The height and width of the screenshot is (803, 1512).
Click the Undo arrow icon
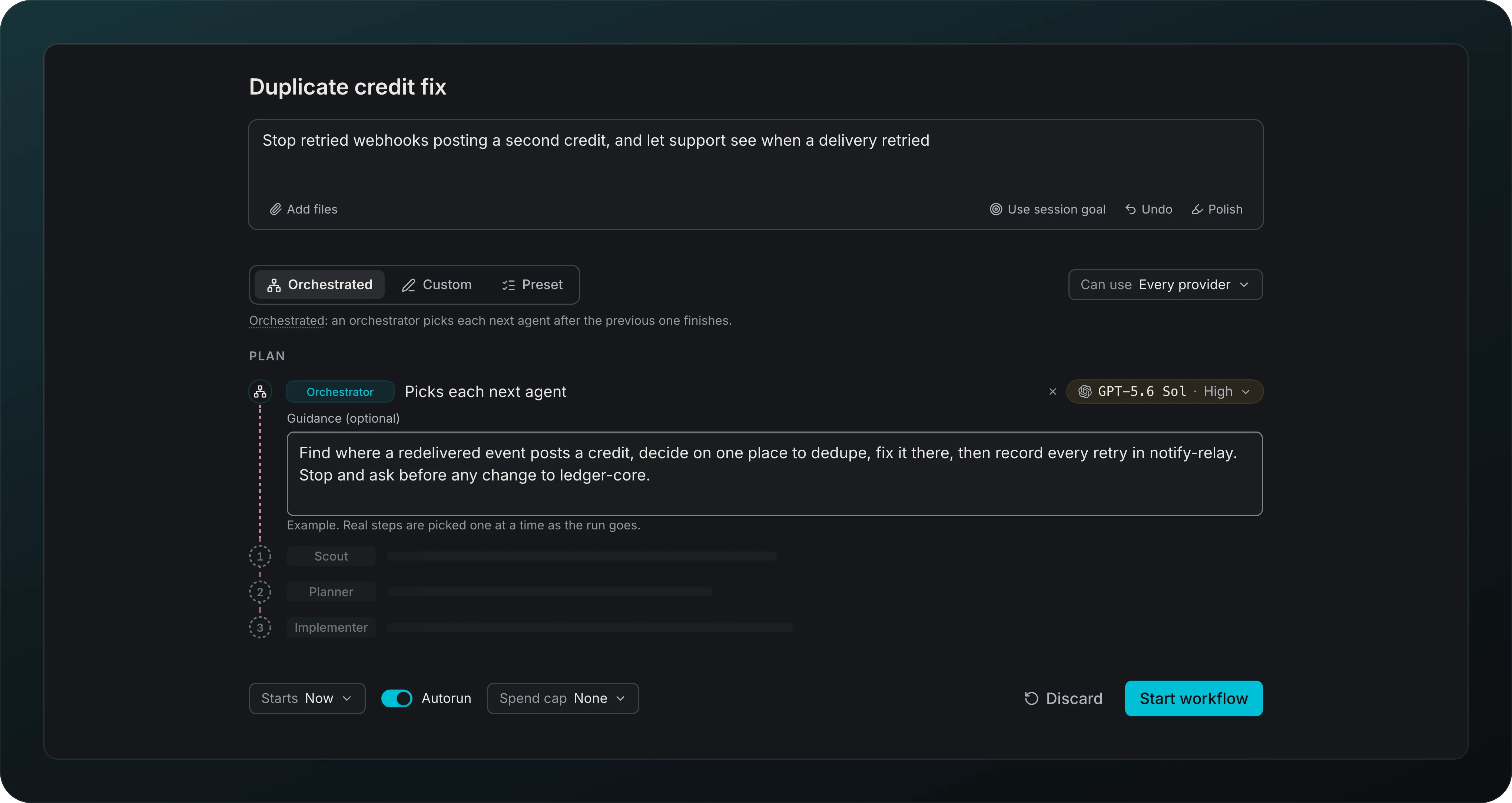(1130, 209)
